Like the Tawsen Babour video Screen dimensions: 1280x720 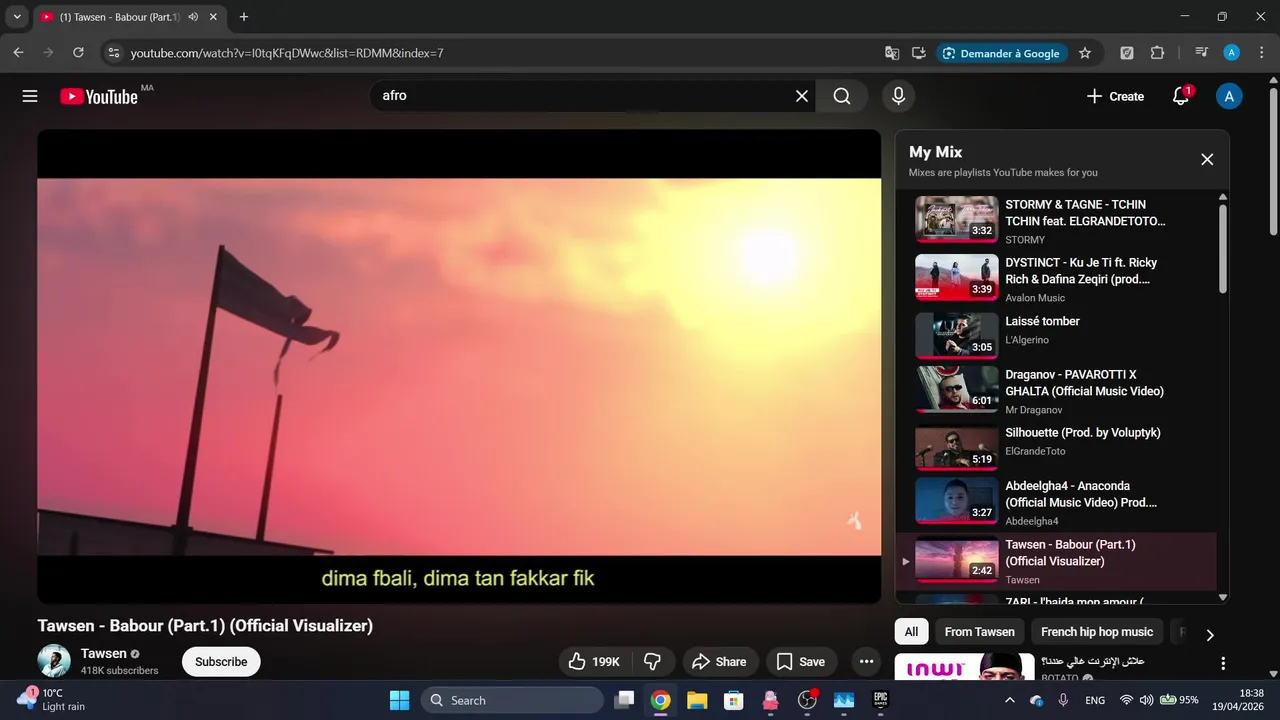tap(594, 662)
